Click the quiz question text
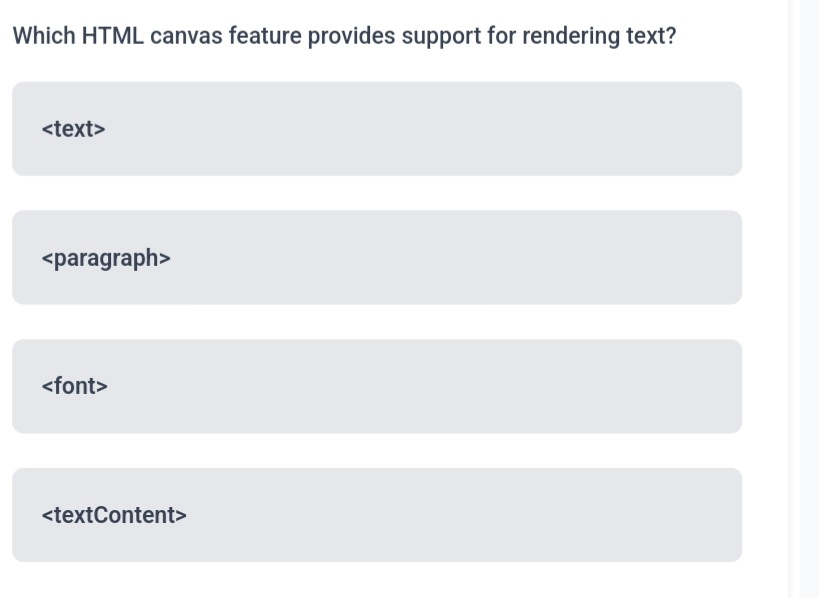The width and height of the screenshot is (819, 598). pos(343,35)
